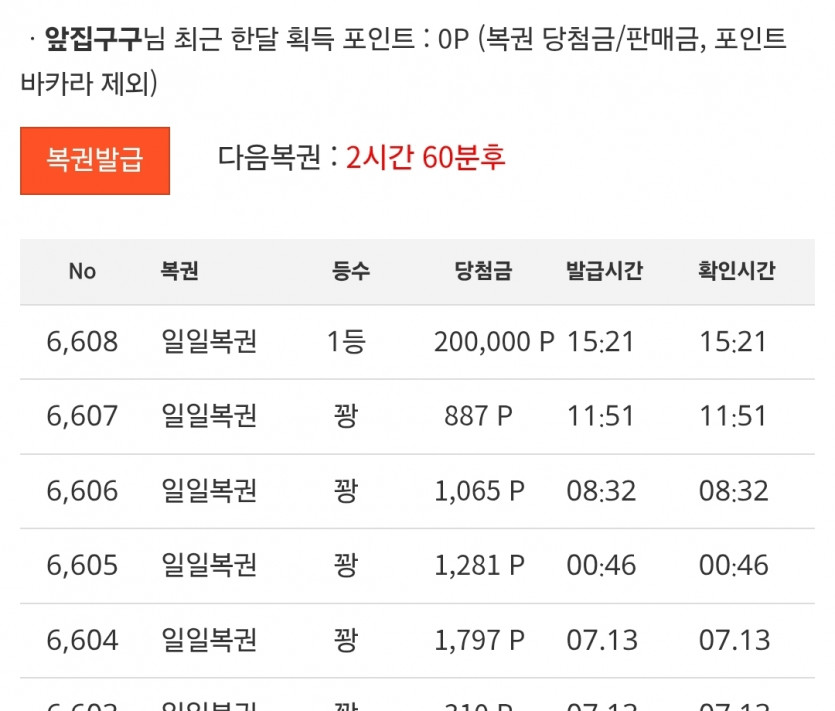Click the 확인시간 column header
This screenshot has height=711, width=835.
pyautogui.click(x=736, y=271)
